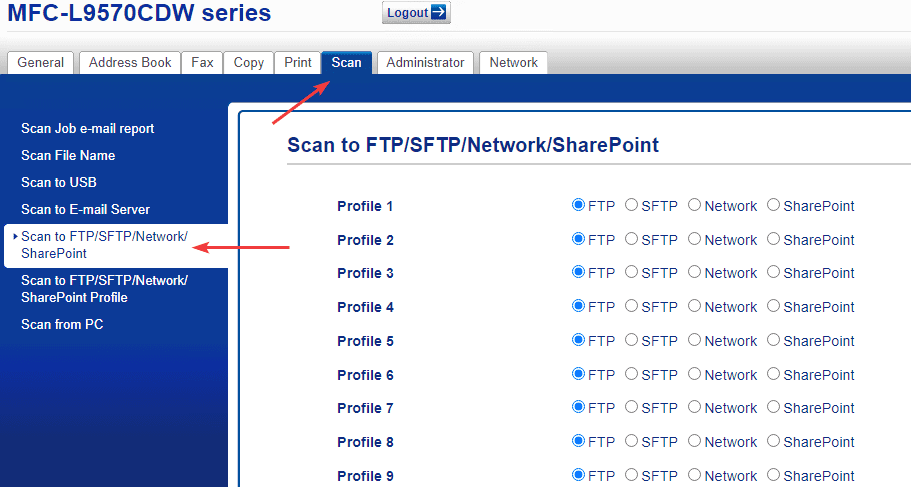Select SharePoint for Profile 6
This screenshot has height=487, width=911.
pyautogui.click(x=773, y=374)
